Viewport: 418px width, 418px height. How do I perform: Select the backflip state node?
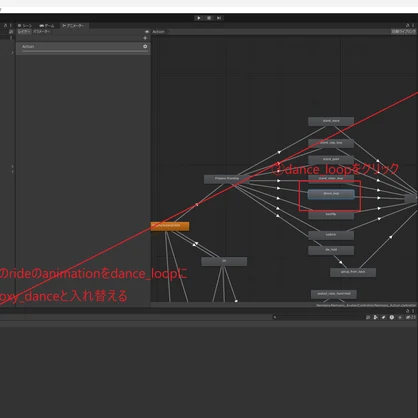(331, 215)
